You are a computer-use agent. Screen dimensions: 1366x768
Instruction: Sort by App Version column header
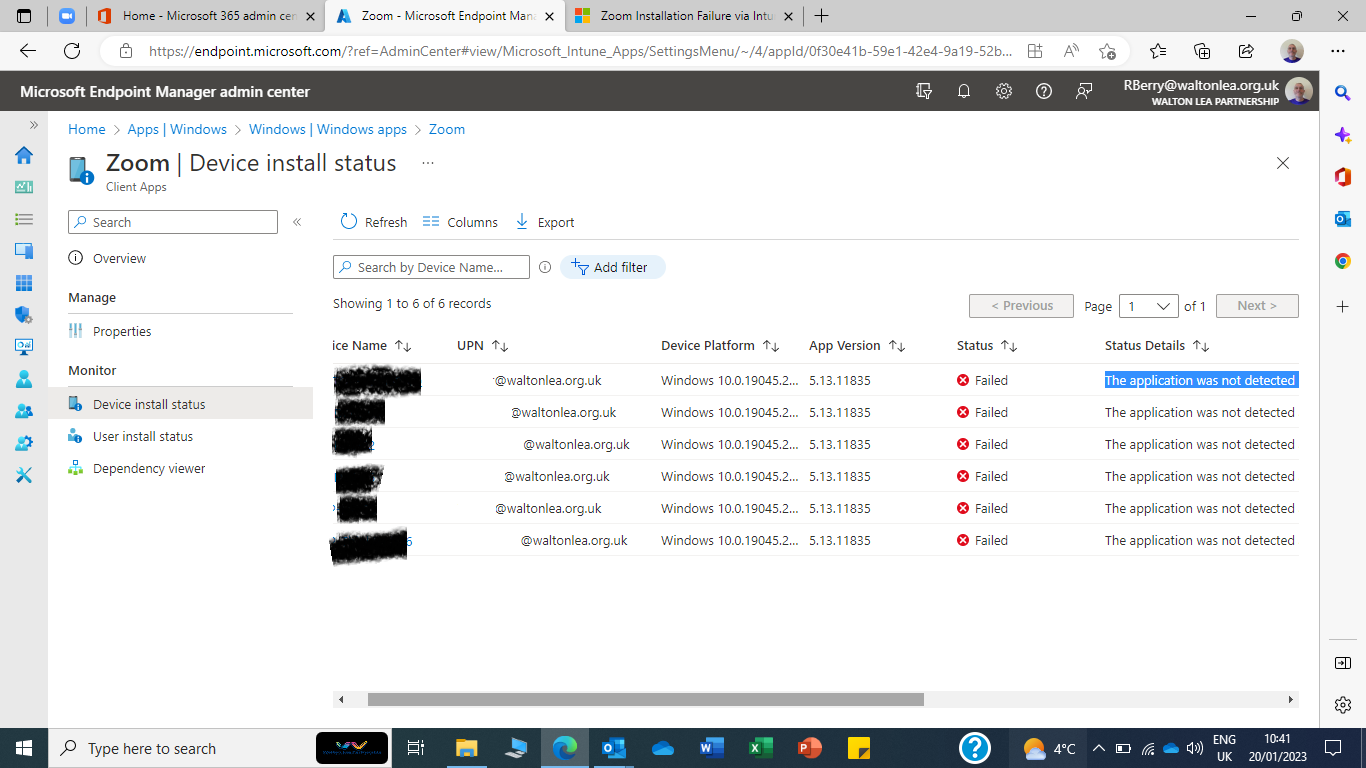(x=857, y=345)
